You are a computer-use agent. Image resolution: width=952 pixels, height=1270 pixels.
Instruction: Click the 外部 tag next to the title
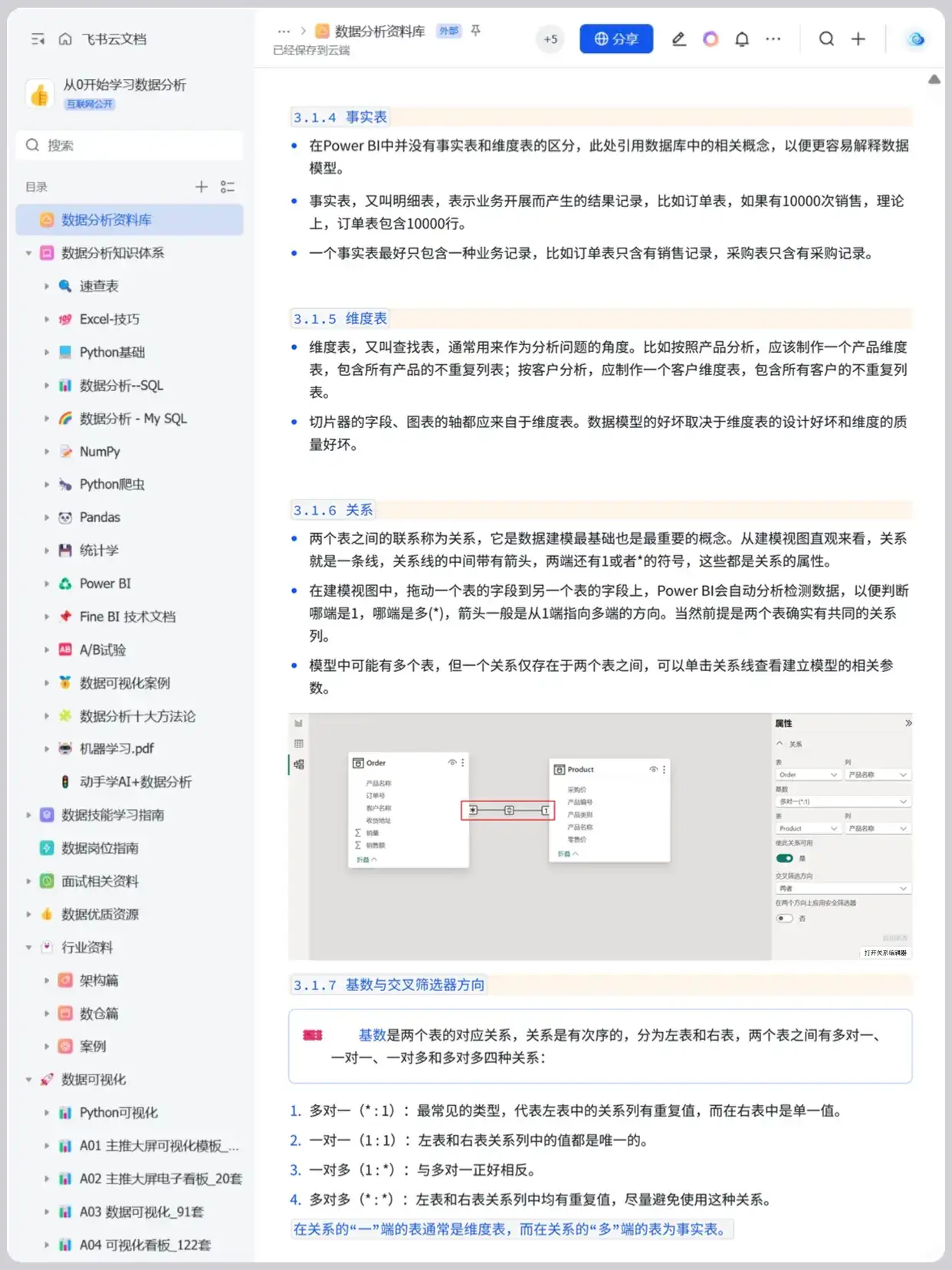tap(448, 31)
